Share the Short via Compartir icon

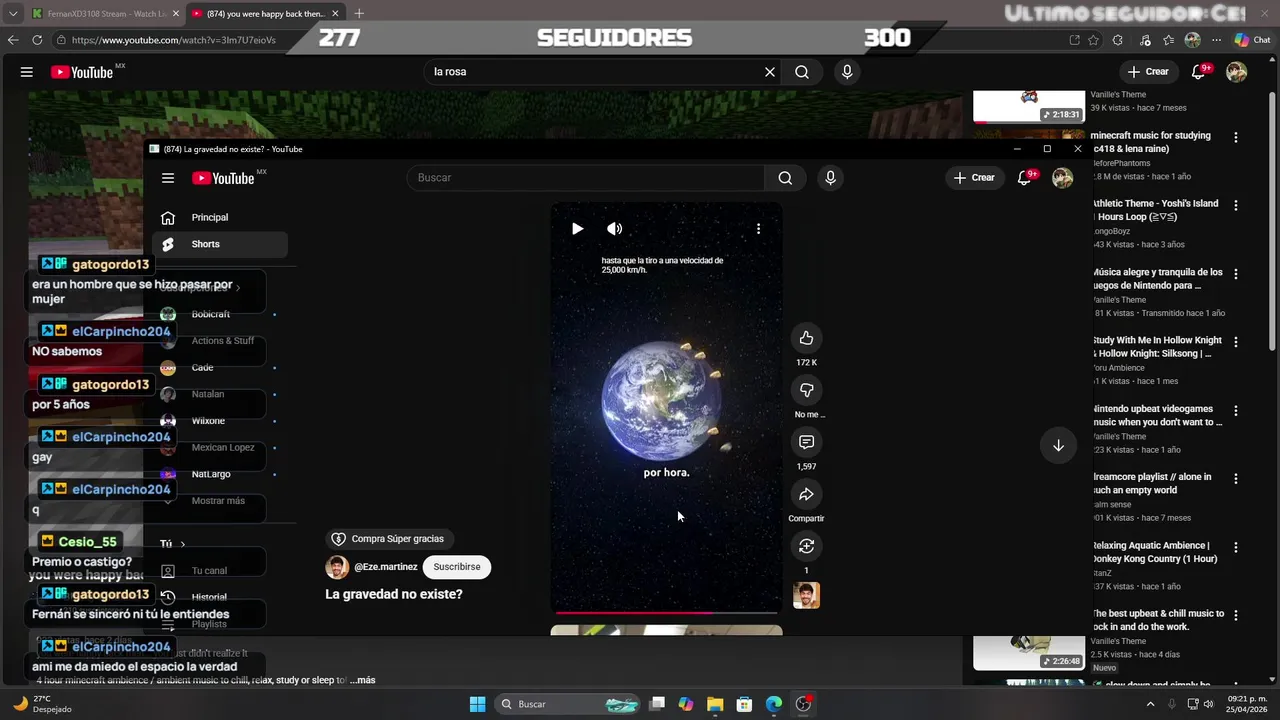tap(806, 494)
